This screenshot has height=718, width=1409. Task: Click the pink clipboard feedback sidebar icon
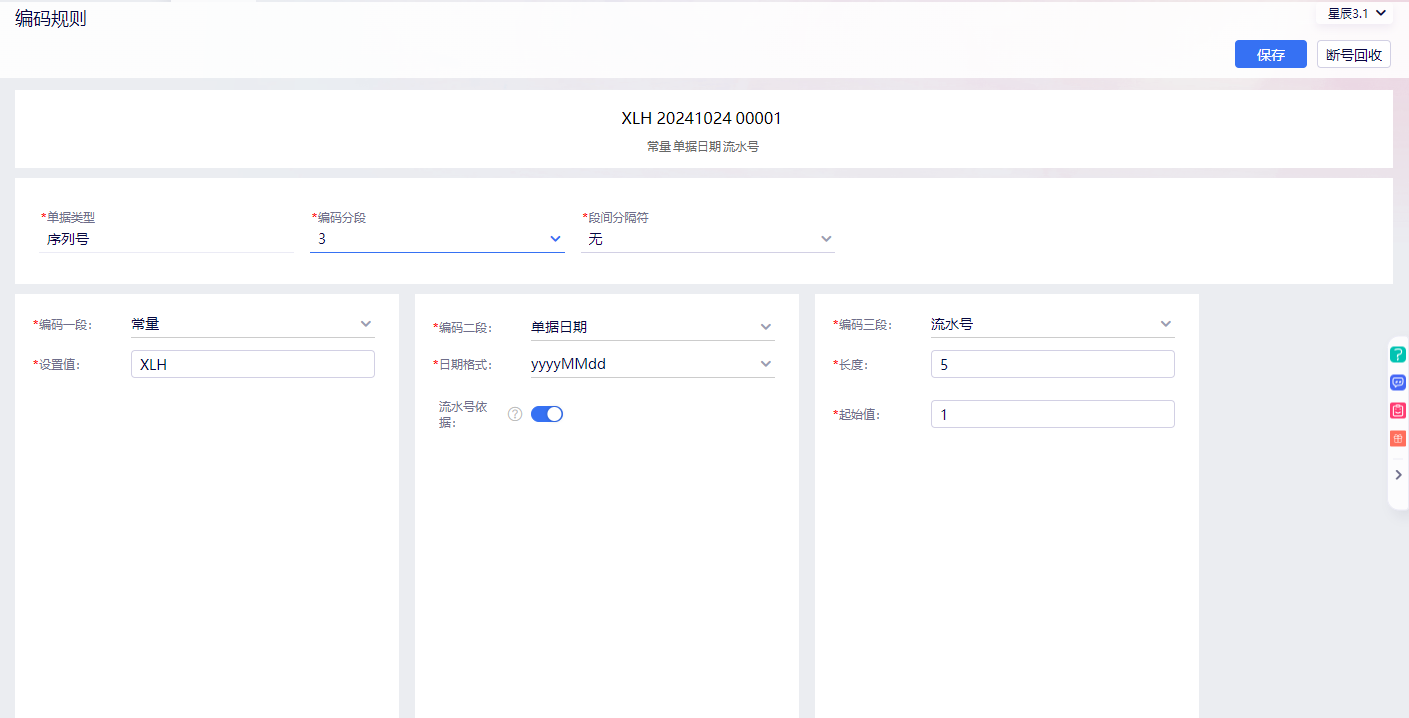(x=1398, y=410)
